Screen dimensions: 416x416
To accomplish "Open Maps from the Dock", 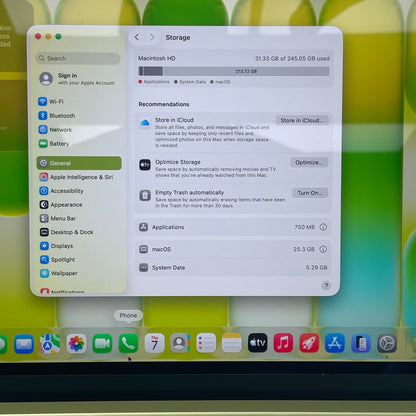I will pyautogui.click(x=50, y=344).
